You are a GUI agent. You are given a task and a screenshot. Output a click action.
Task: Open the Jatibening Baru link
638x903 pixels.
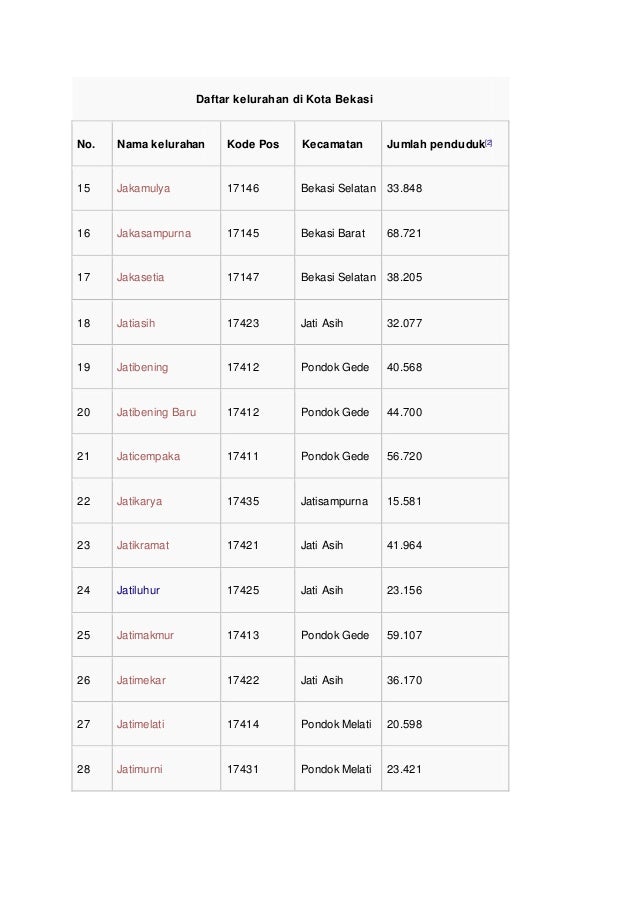coord(156,412)
